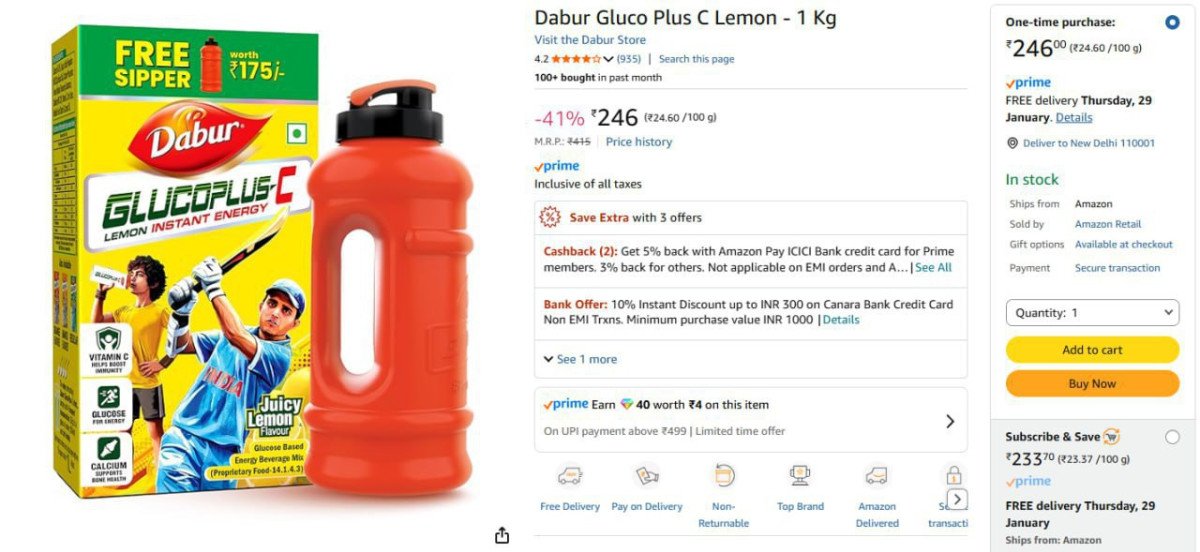Click the Top Brand trophy icon

click(800, 475)
